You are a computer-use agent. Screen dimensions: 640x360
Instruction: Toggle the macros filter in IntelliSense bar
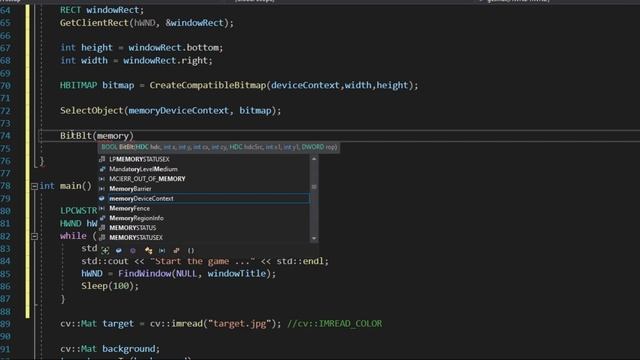(x=162, y=250)
